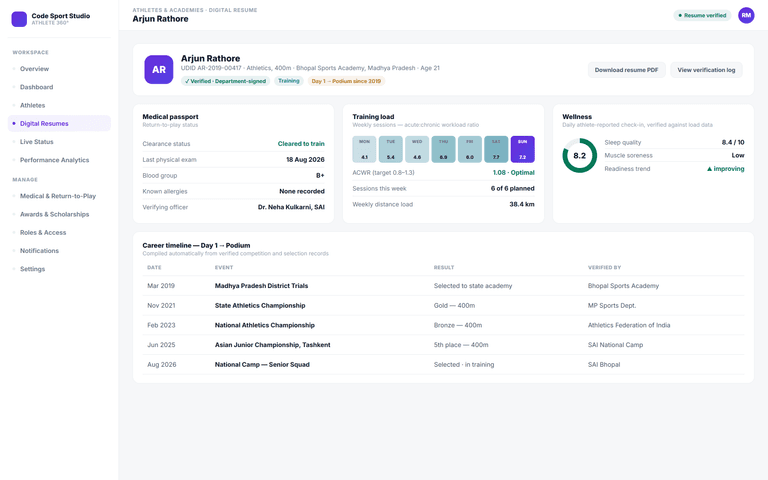Click the EVENT column header
This screenshot has width=768, height=480.
[x=224, y=267]
